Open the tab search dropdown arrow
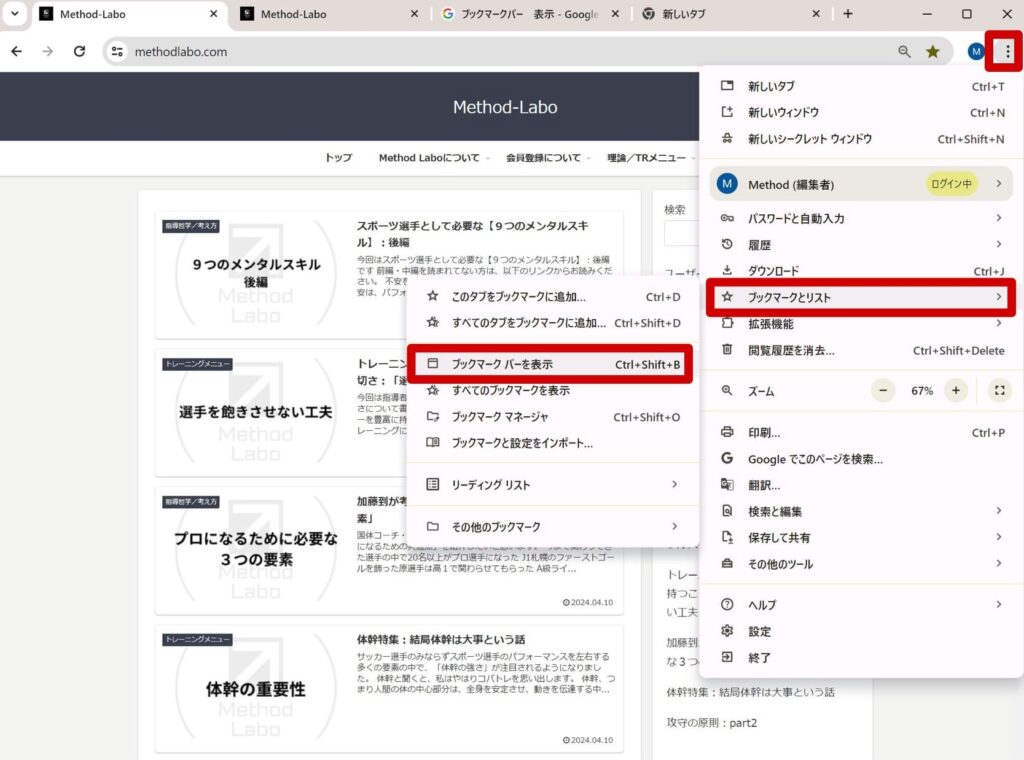Screen dimensions: 1024x760 point(14,14)
